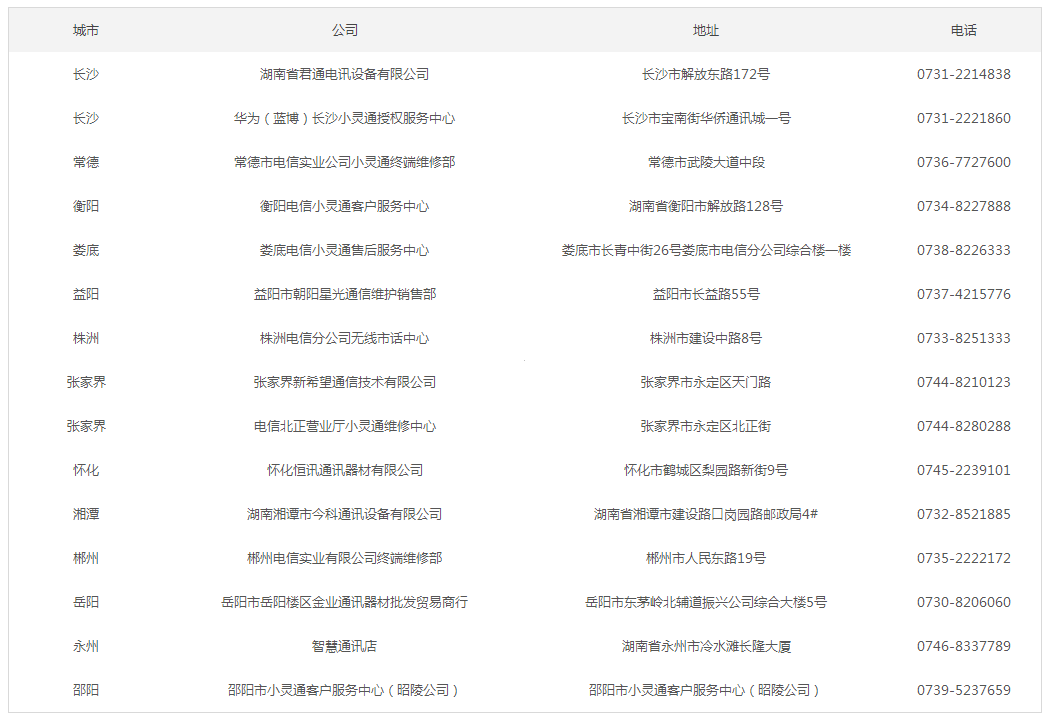Click address 长沙市宝南街华侨通讯城一号

[x=706, y=118]
